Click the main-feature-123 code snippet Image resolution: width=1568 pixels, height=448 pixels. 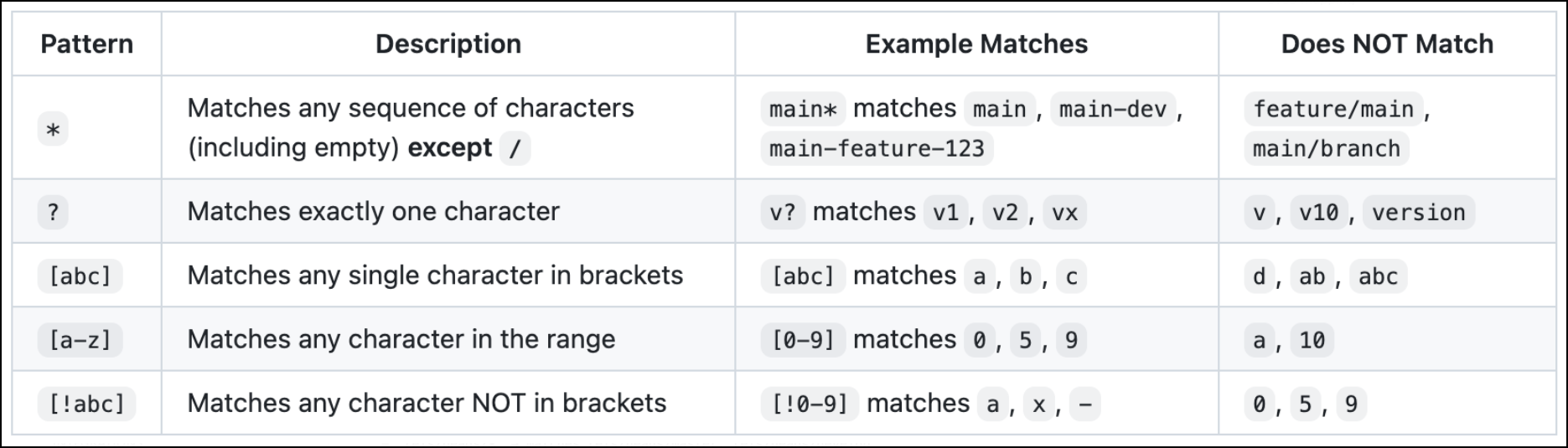coord(877,149)
